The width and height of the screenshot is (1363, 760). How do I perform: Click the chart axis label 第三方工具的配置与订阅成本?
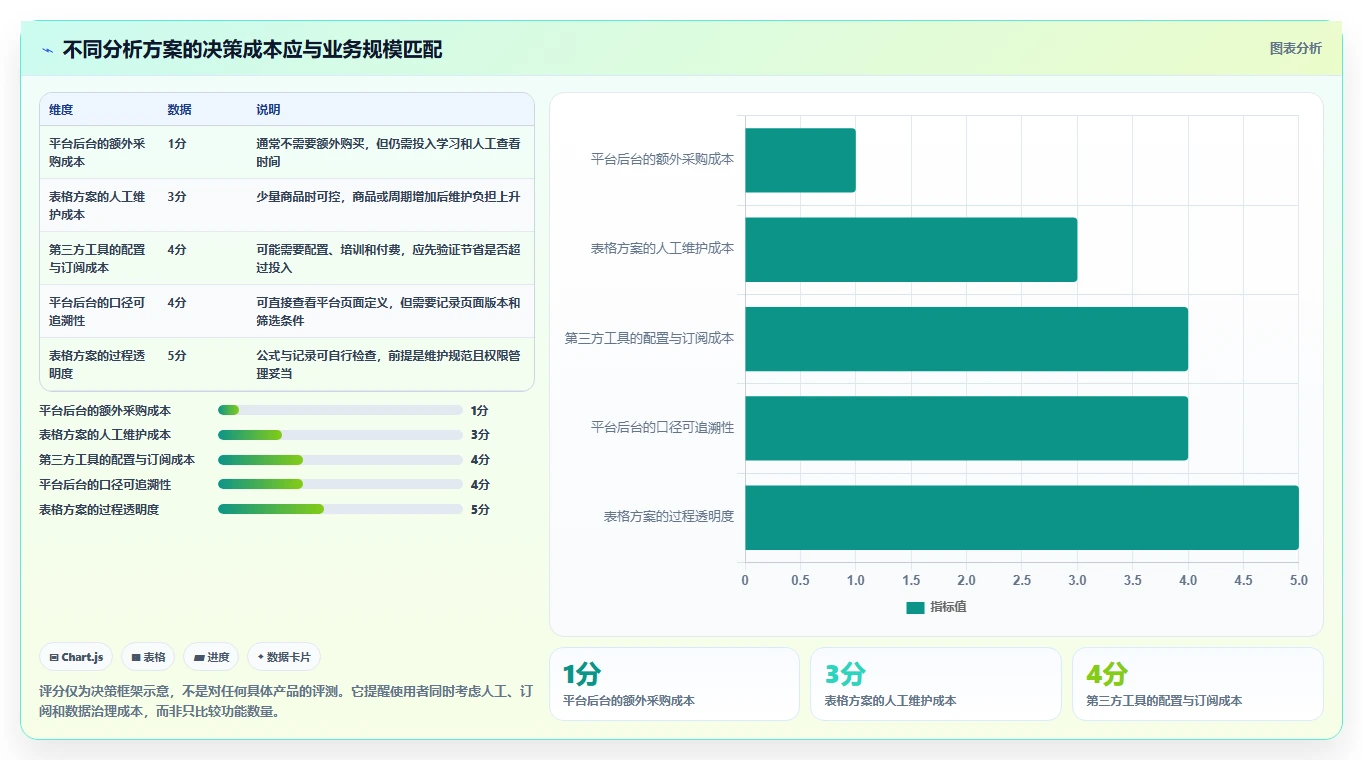[649, 338]
